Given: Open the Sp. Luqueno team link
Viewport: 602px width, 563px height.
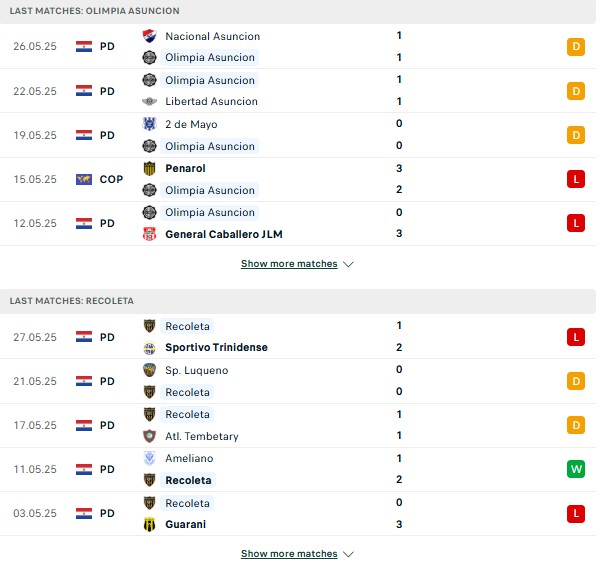Looking at the screenshot, I should [197, 370].
